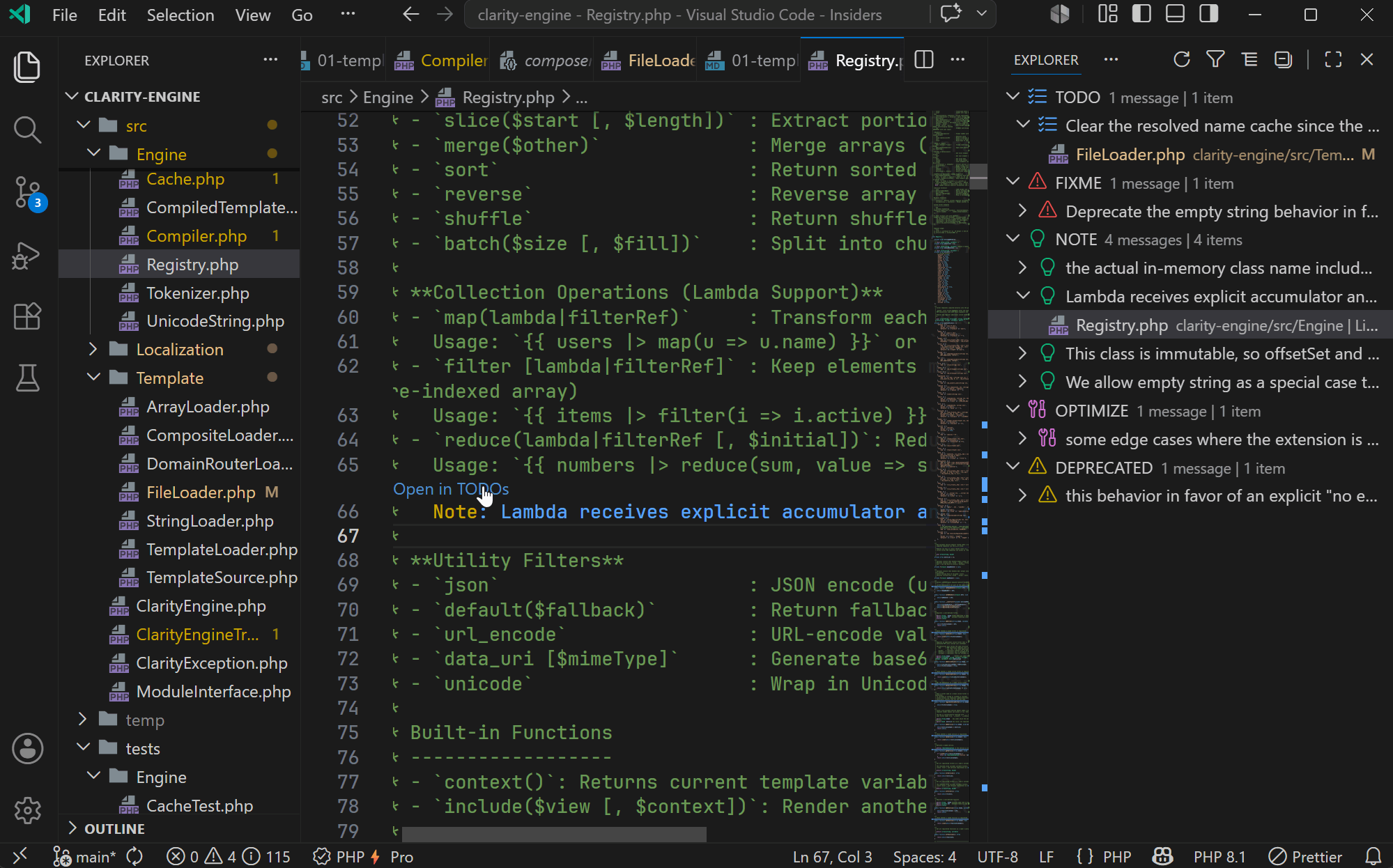
Task: Open the Run and Debug view
Action: pos(27,255)
